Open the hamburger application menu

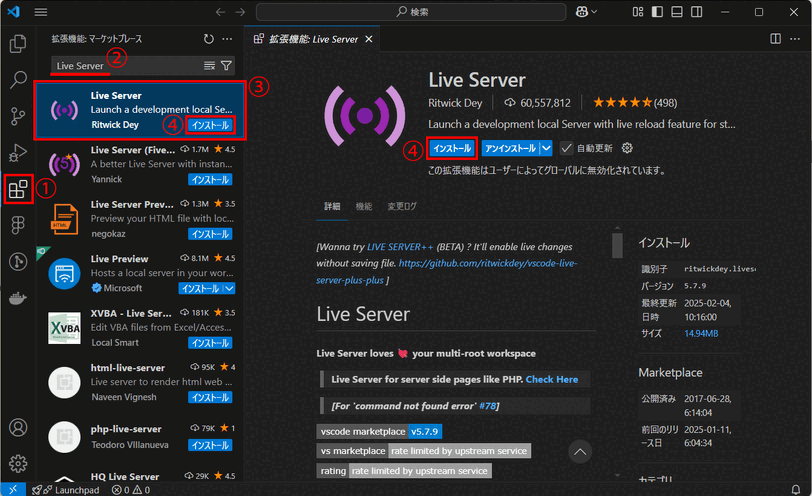tap(41, 12)
